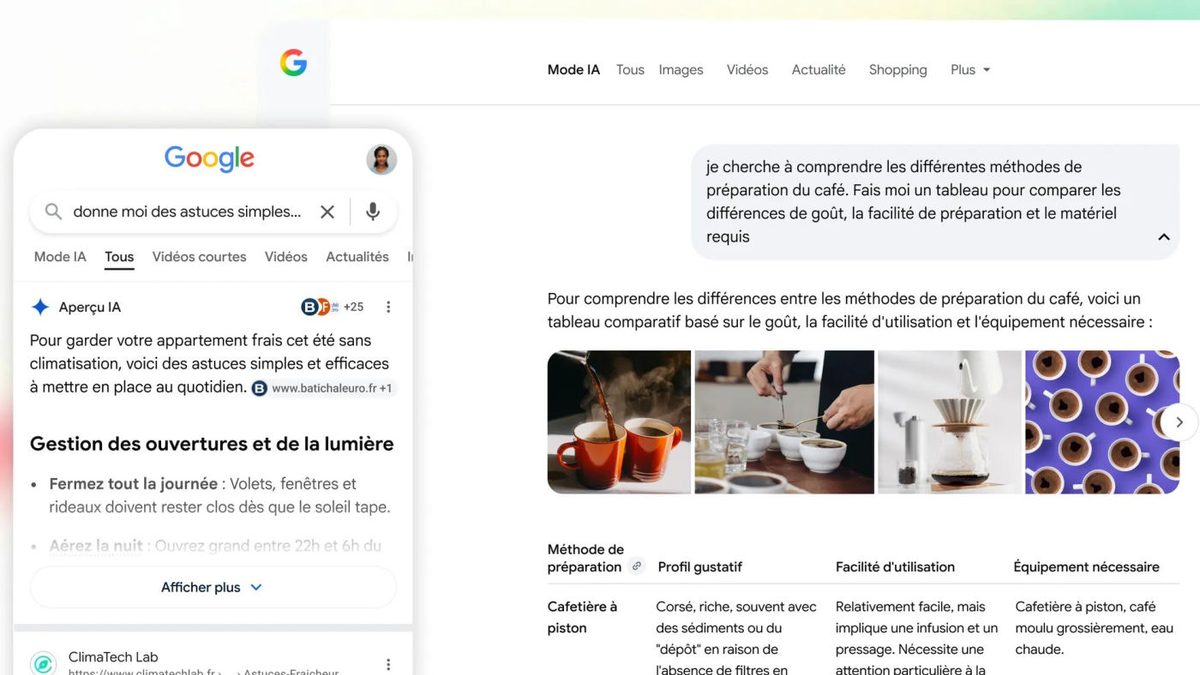
Task: Click the www.batichaleuro.fr +1 source chip
Action: click(x=323, y=388)
